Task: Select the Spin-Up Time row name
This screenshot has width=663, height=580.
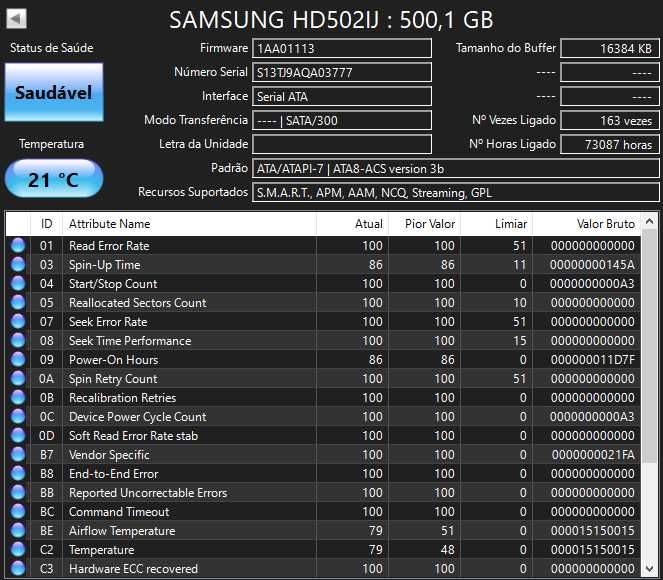Action: tap(104, 265)
